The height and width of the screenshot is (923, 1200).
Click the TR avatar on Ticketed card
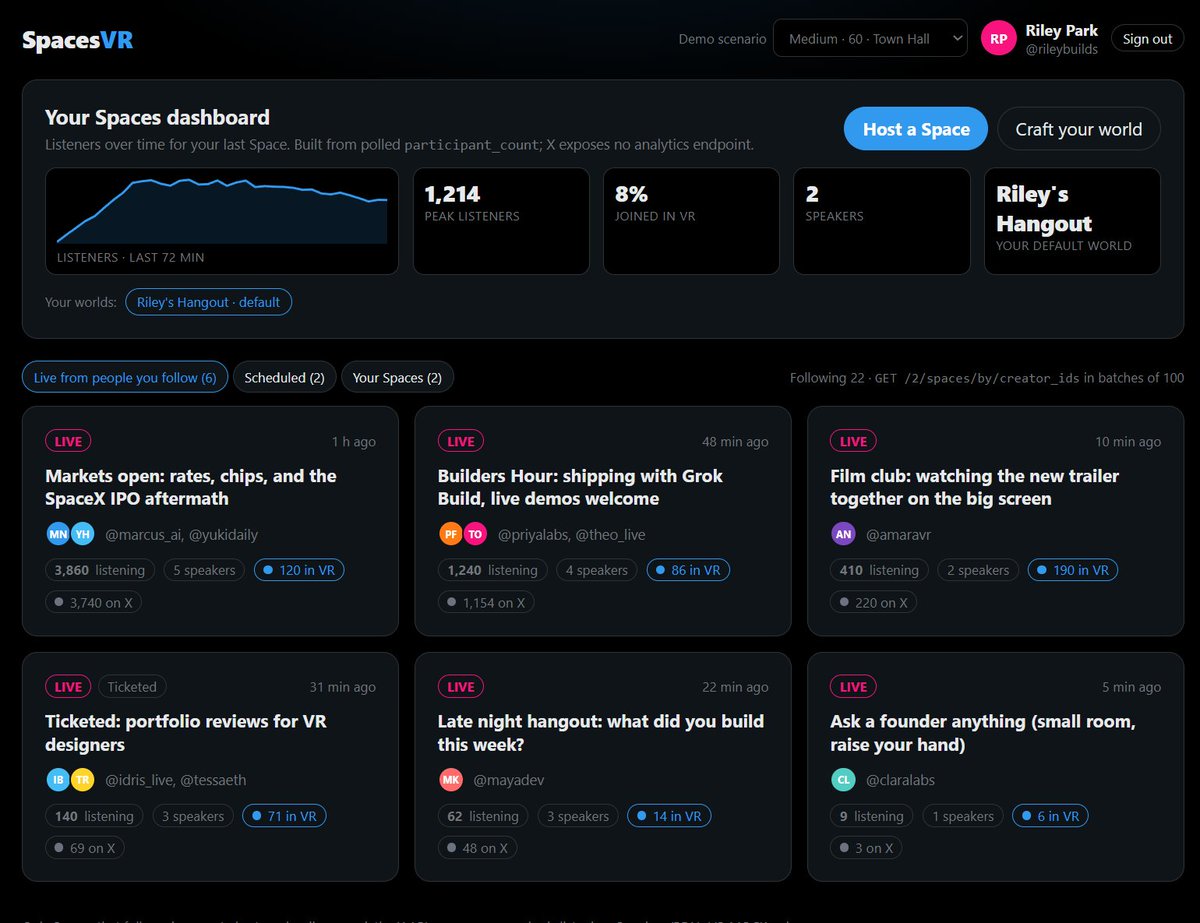[82, 780]
